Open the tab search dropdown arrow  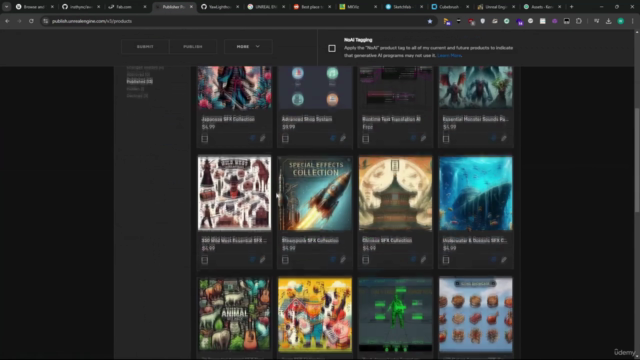[x=7, y=7]
